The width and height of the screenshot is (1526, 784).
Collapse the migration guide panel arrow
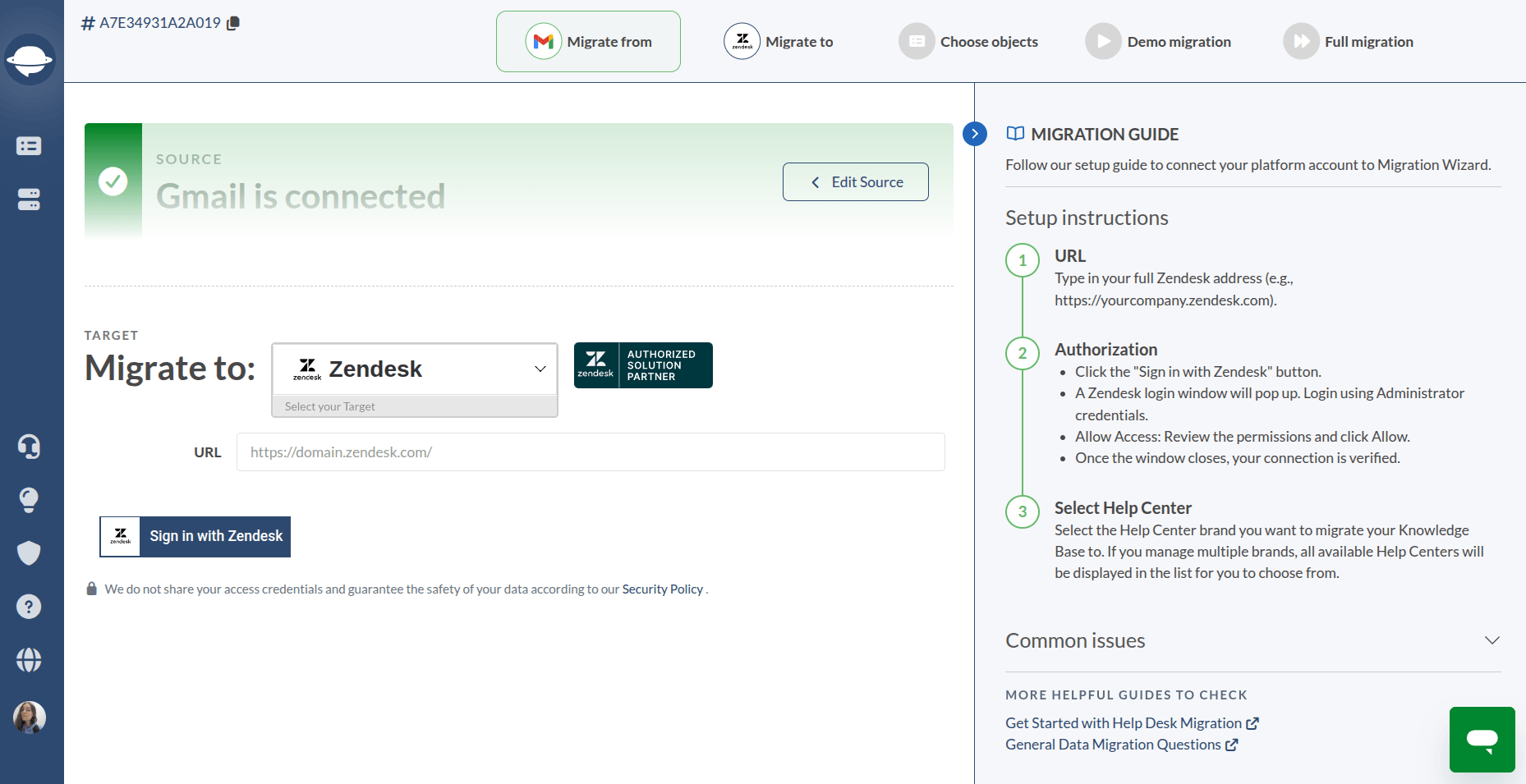tap(975, 134)
